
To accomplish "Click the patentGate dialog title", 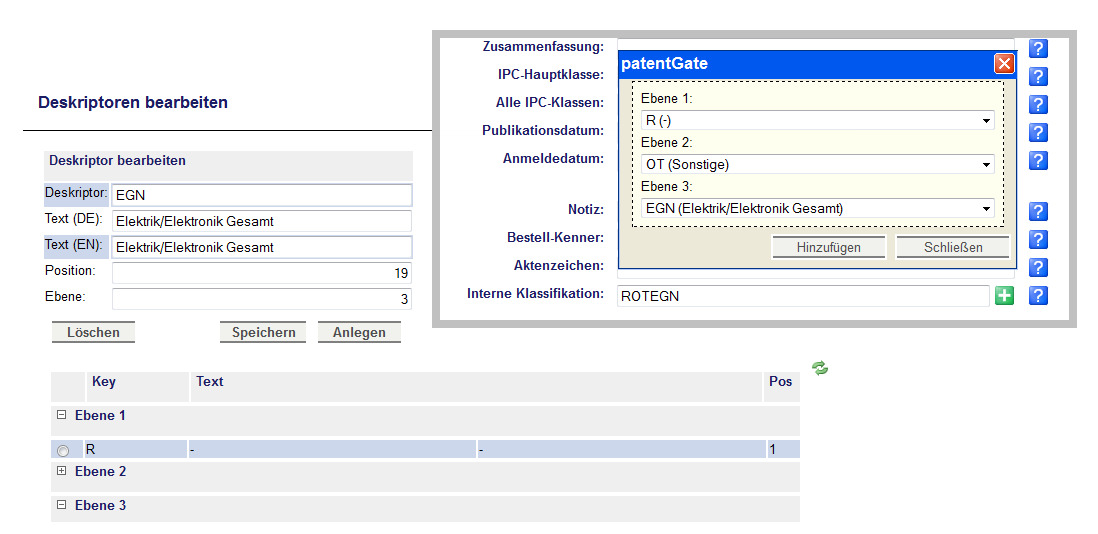I will point(664,64).
